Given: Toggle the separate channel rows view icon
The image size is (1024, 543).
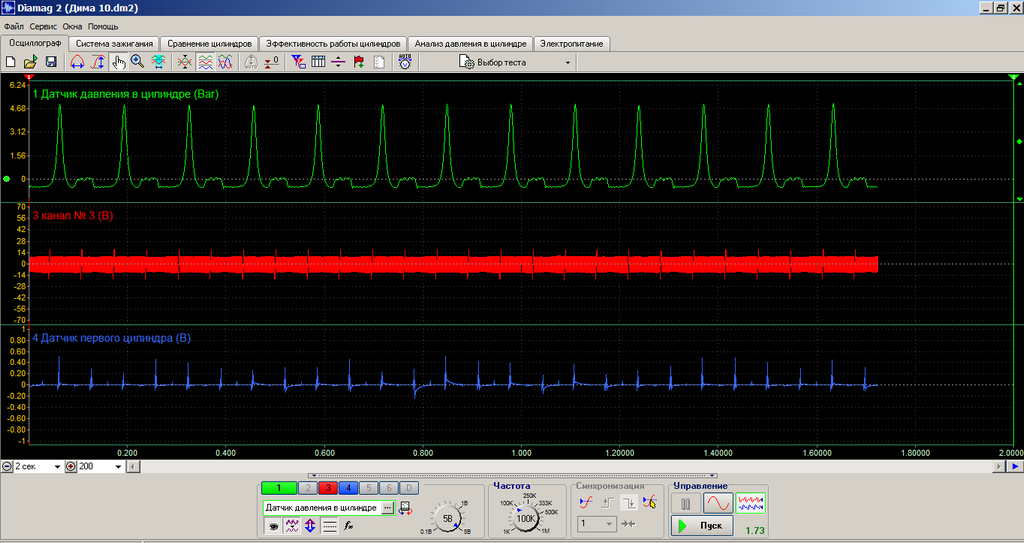Looking at the screenshot, I should click(x=205, y=62).
